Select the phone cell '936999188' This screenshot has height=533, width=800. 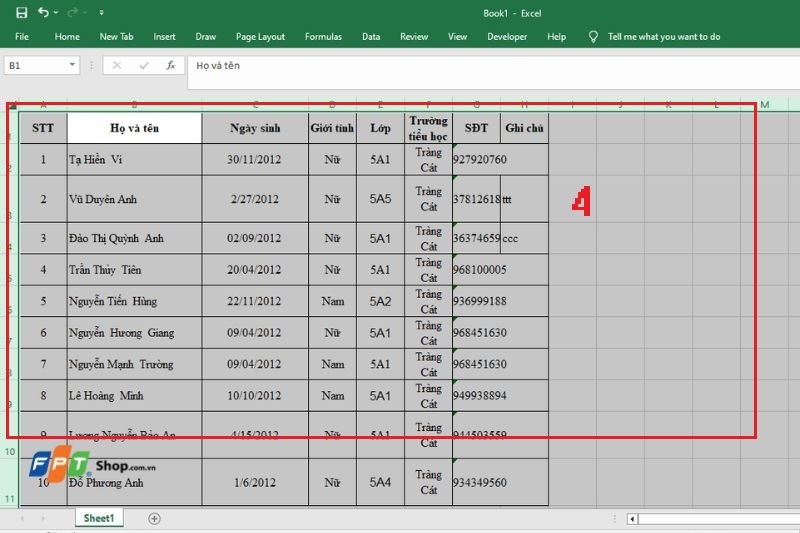click(476, 301)
